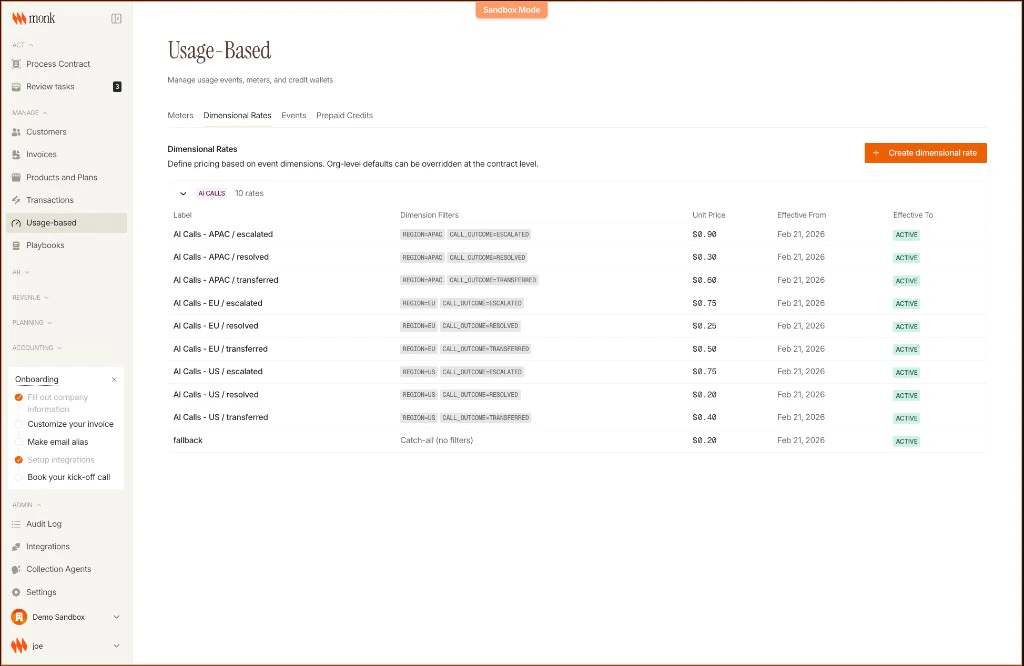
Task: Click the CALL_OUTCOME=RESOLVED filter on APAC row
Action: 487,258
